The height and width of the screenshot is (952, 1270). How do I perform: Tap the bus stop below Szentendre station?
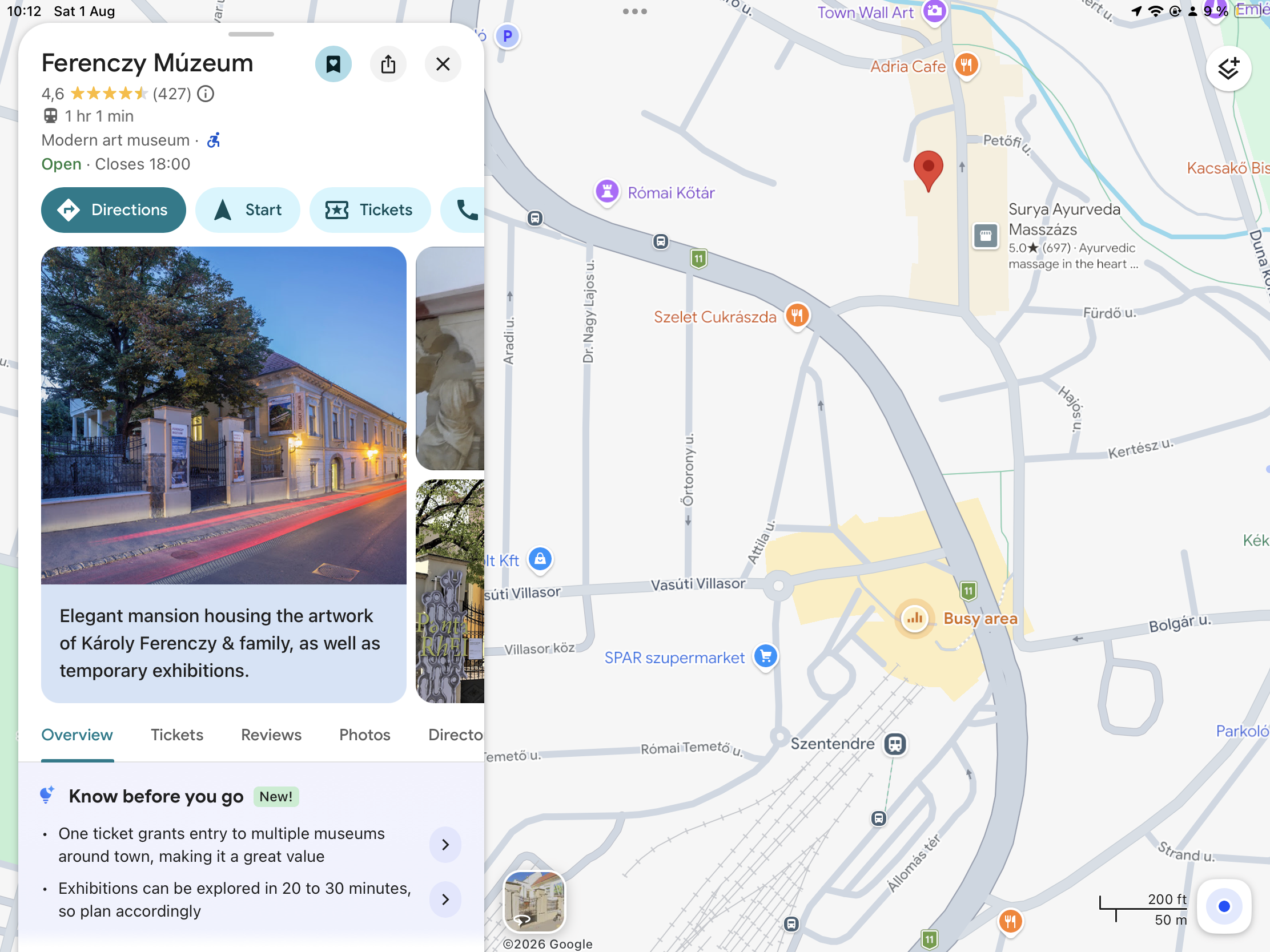click(x=878, y=818)
